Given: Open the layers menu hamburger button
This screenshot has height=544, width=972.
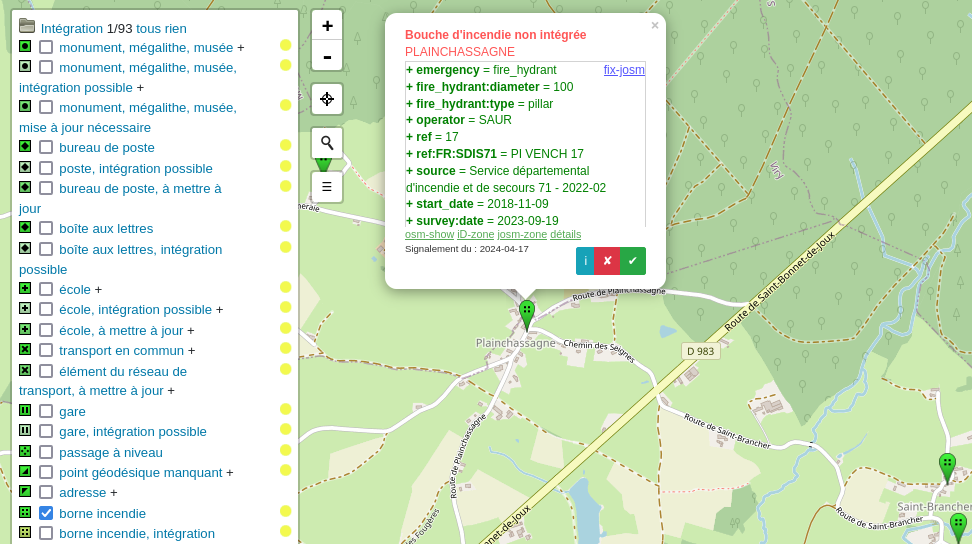Looking at the screenshot, I should pyautogui.click(x=327, y=187).
